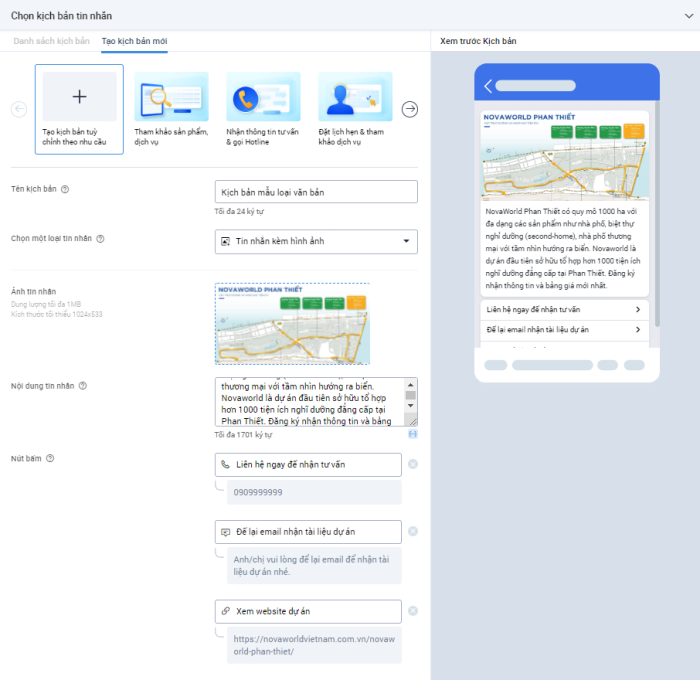Viewport: 700px width, 680px height.
Task: Switch to Danh sách kịch bản tab
Action: point(51,41)
